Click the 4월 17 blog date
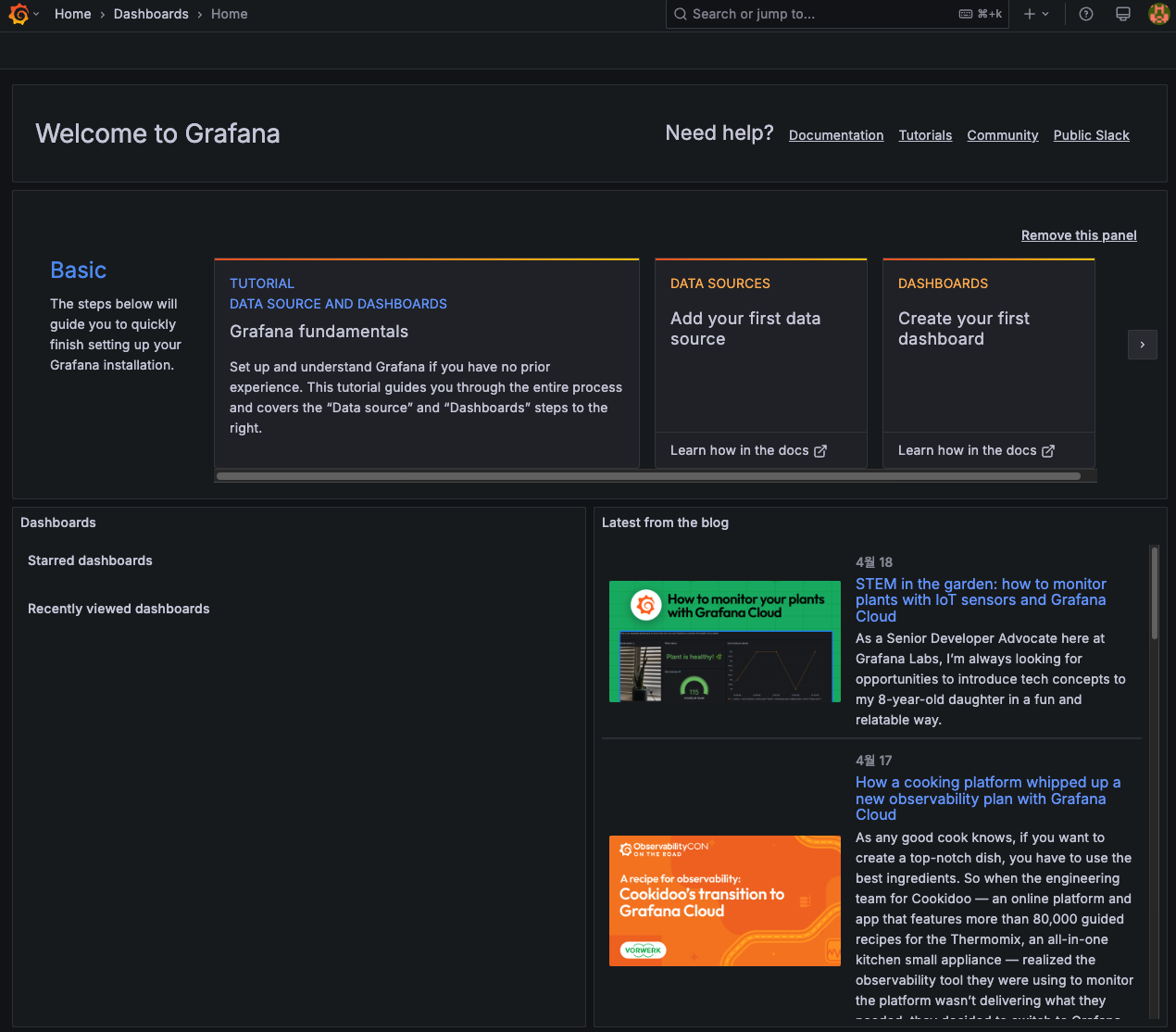This screenshot has height=1032, width=1176. (x=874, y=761)
